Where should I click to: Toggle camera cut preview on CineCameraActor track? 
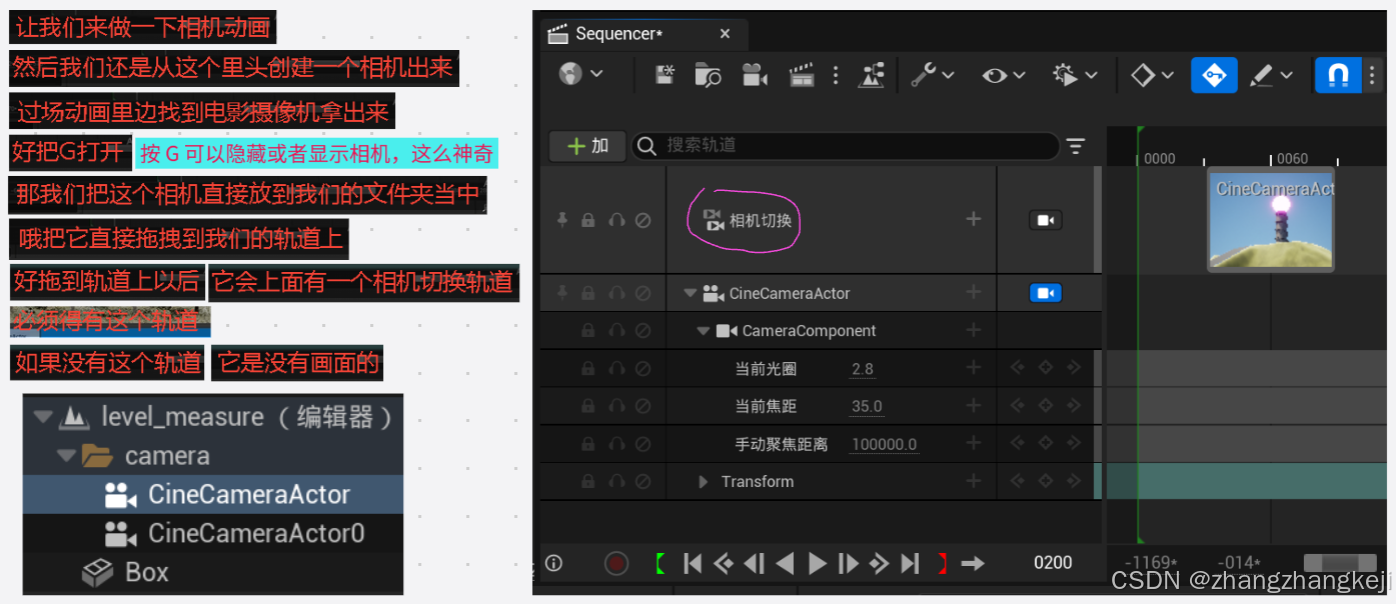click(1046, 292)
